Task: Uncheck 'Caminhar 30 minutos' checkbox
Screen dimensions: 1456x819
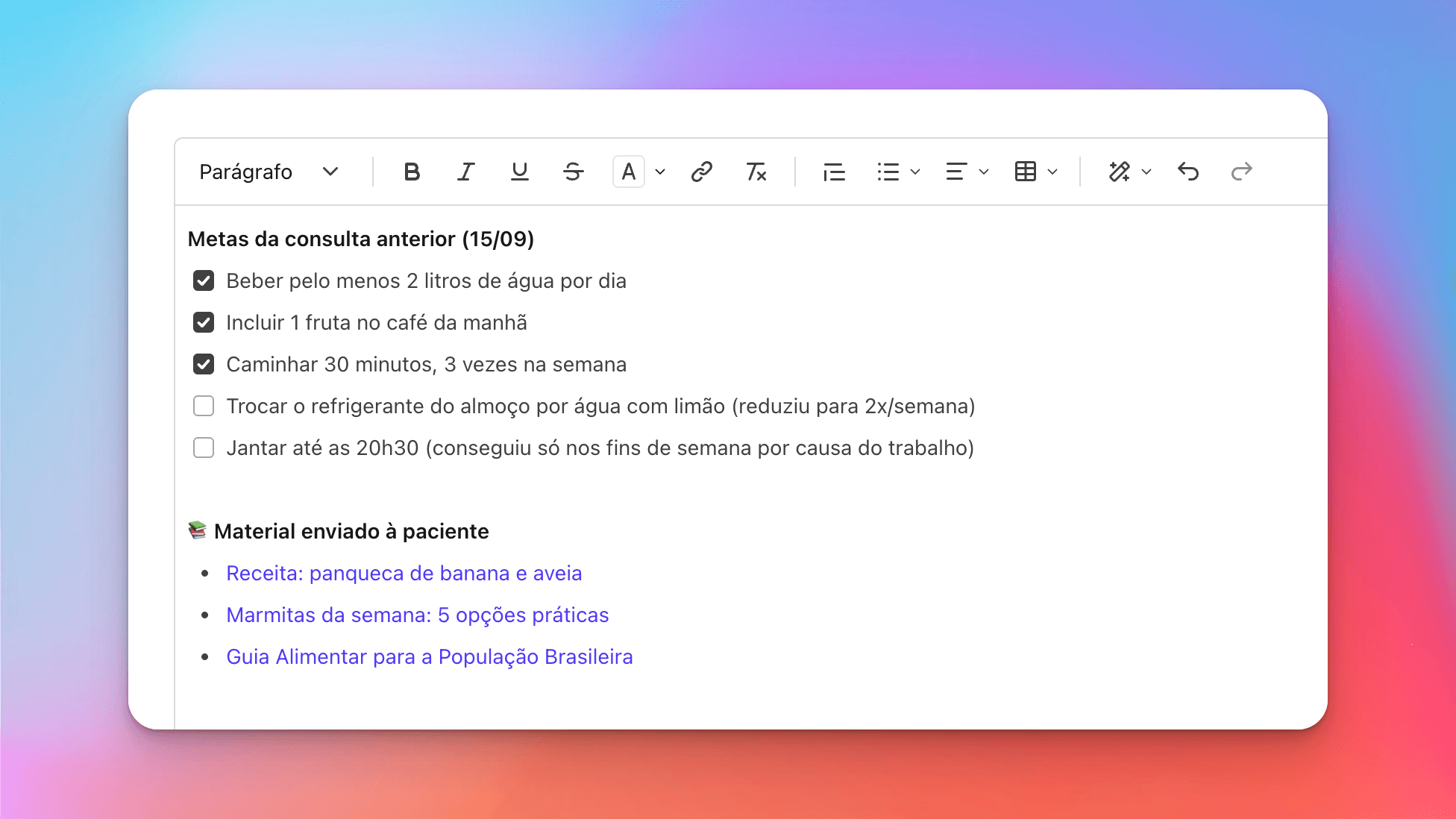Action: 204,364
